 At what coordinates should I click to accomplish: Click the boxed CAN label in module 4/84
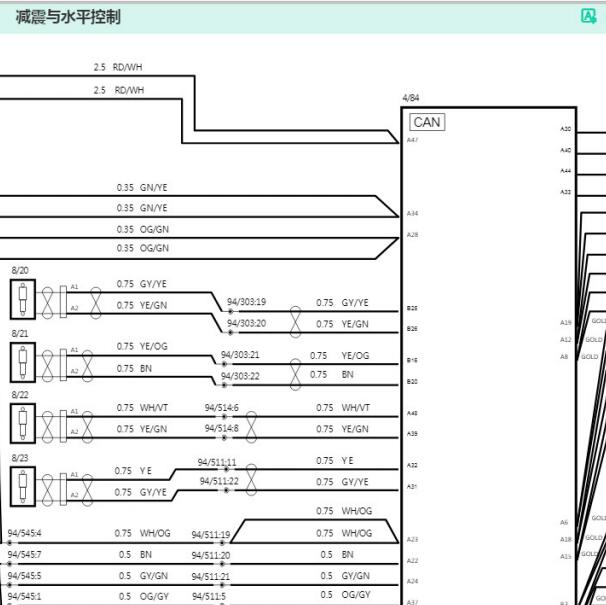(427, 122)
